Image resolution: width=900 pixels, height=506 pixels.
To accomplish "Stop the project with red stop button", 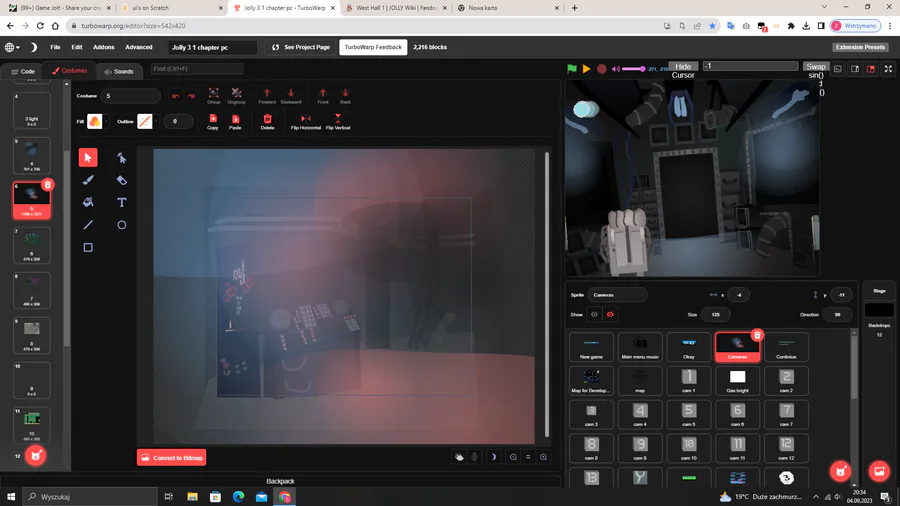I will [x=602, y=69].
